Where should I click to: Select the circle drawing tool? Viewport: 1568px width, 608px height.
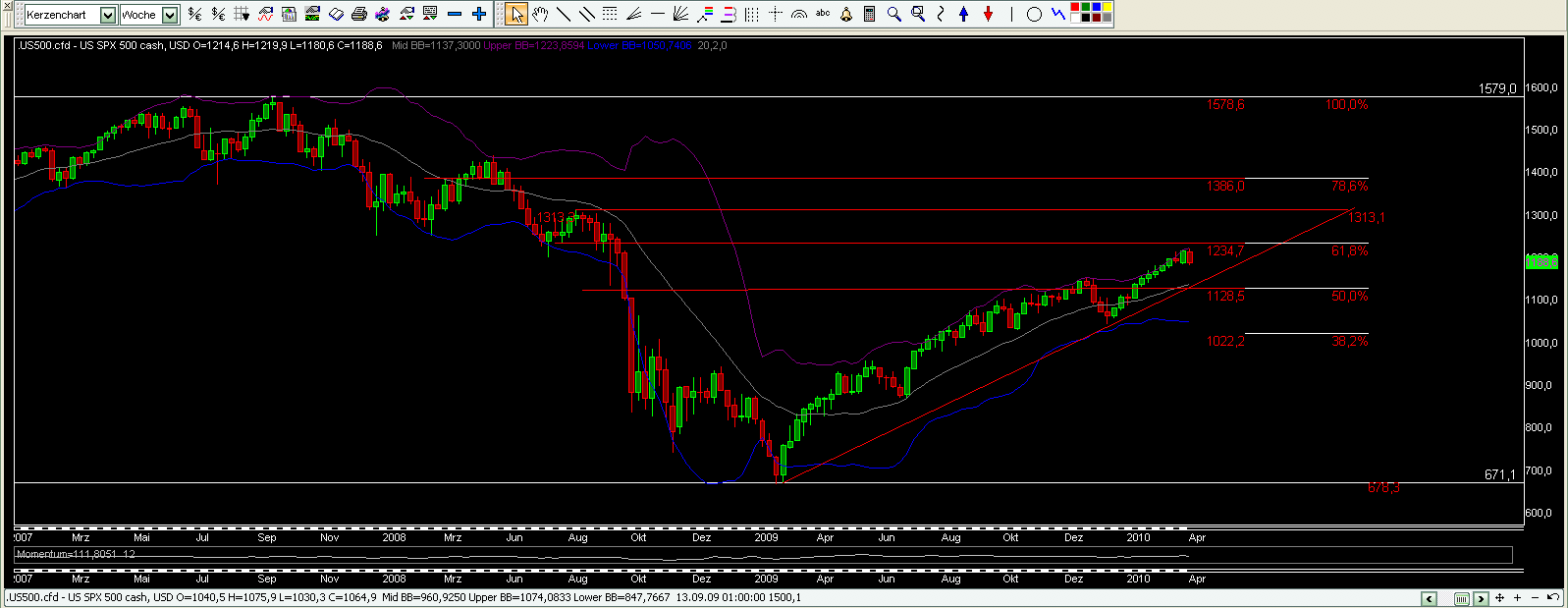(x=1034, y=14)
